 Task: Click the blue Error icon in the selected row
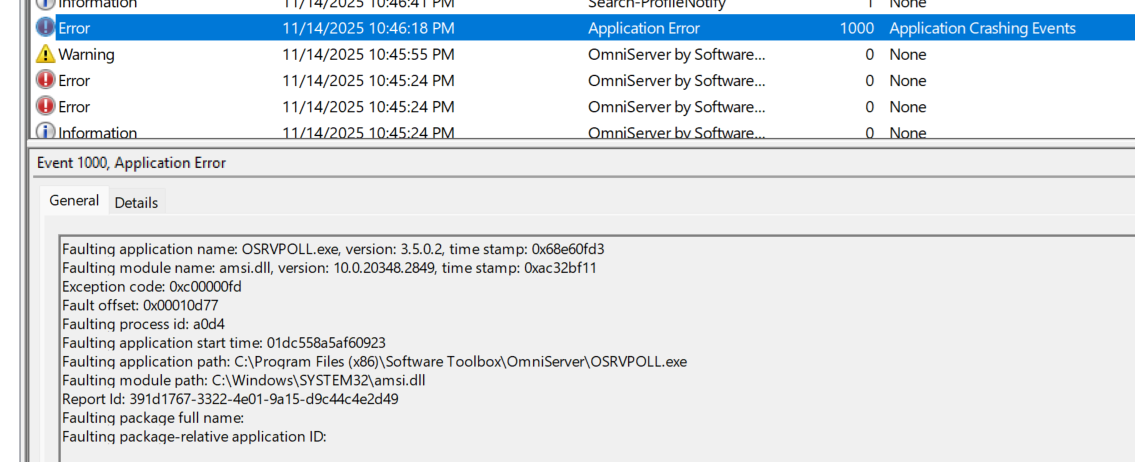(45, 28)
